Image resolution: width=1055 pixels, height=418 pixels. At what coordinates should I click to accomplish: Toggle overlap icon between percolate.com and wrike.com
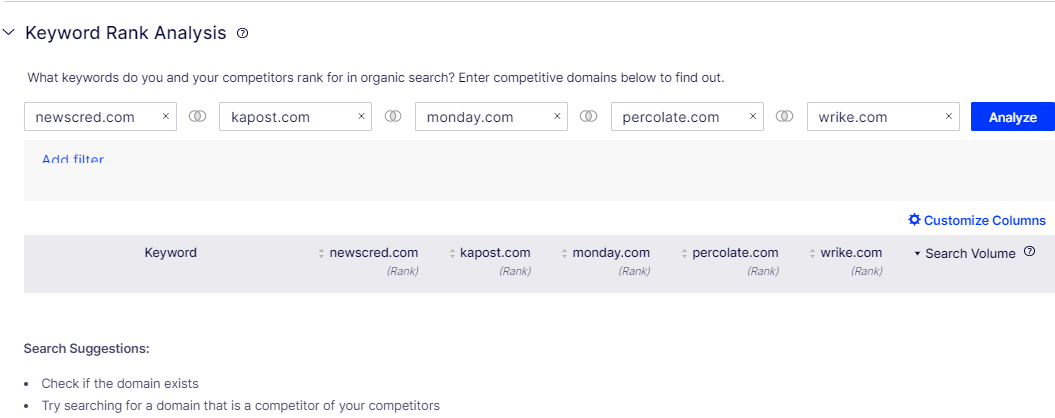click(x=785, y=116)
